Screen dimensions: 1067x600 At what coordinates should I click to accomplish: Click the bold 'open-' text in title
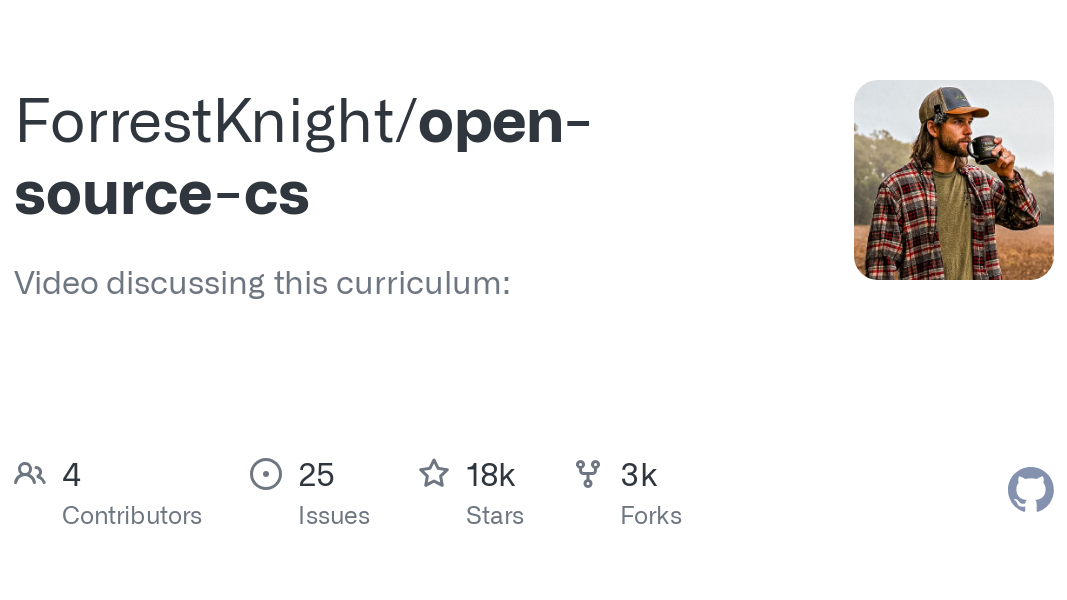click(x=504, y=124)
